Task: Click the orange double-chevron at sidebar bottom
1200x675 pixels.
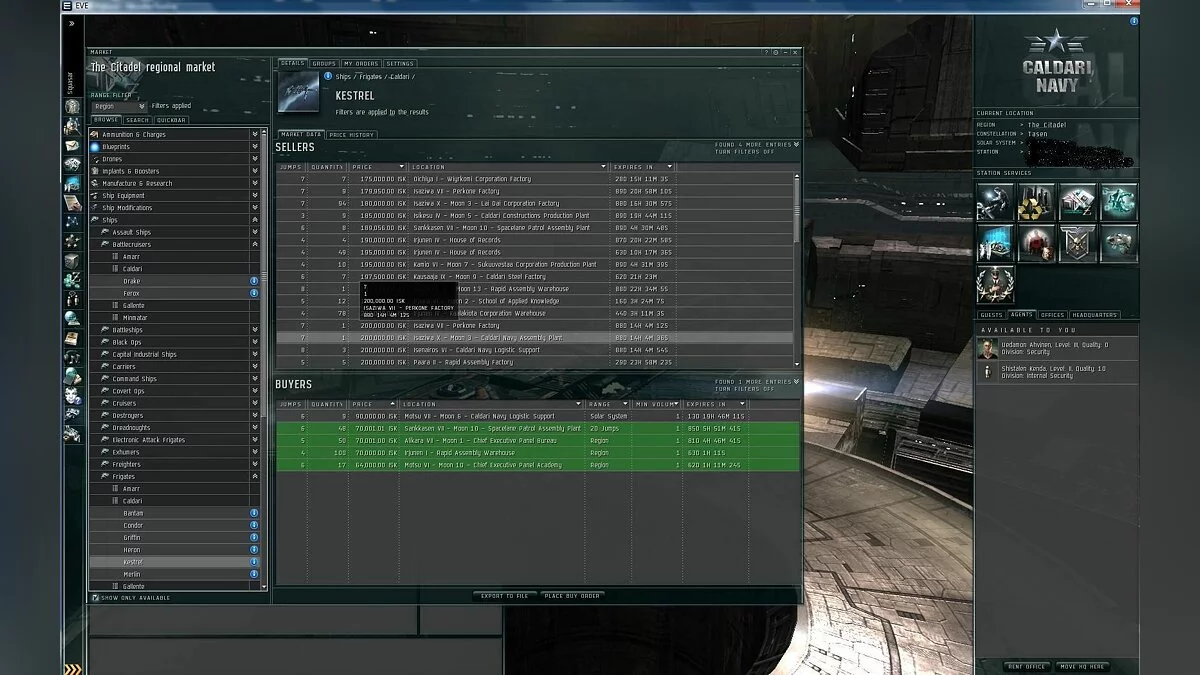Action: click(x=72, y=668)
